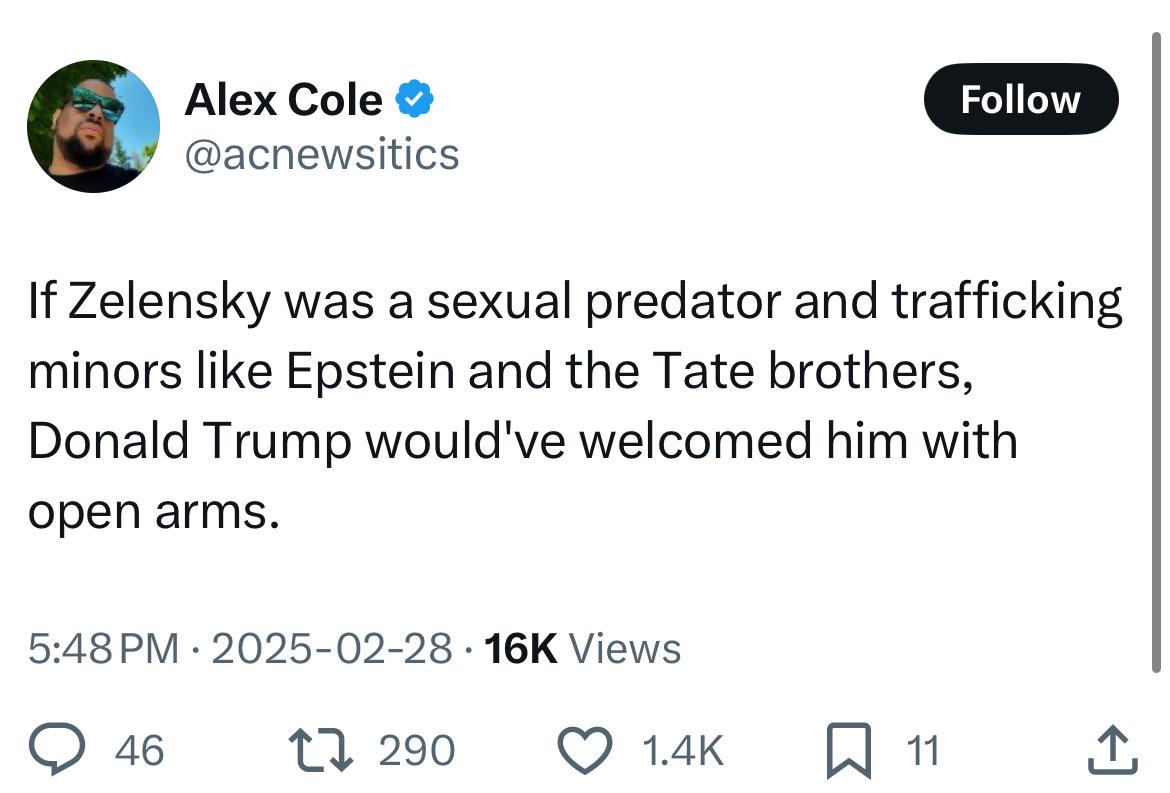
Task: Bookmark the tweet using the bookmark icon
Action: tap(849, 750)
